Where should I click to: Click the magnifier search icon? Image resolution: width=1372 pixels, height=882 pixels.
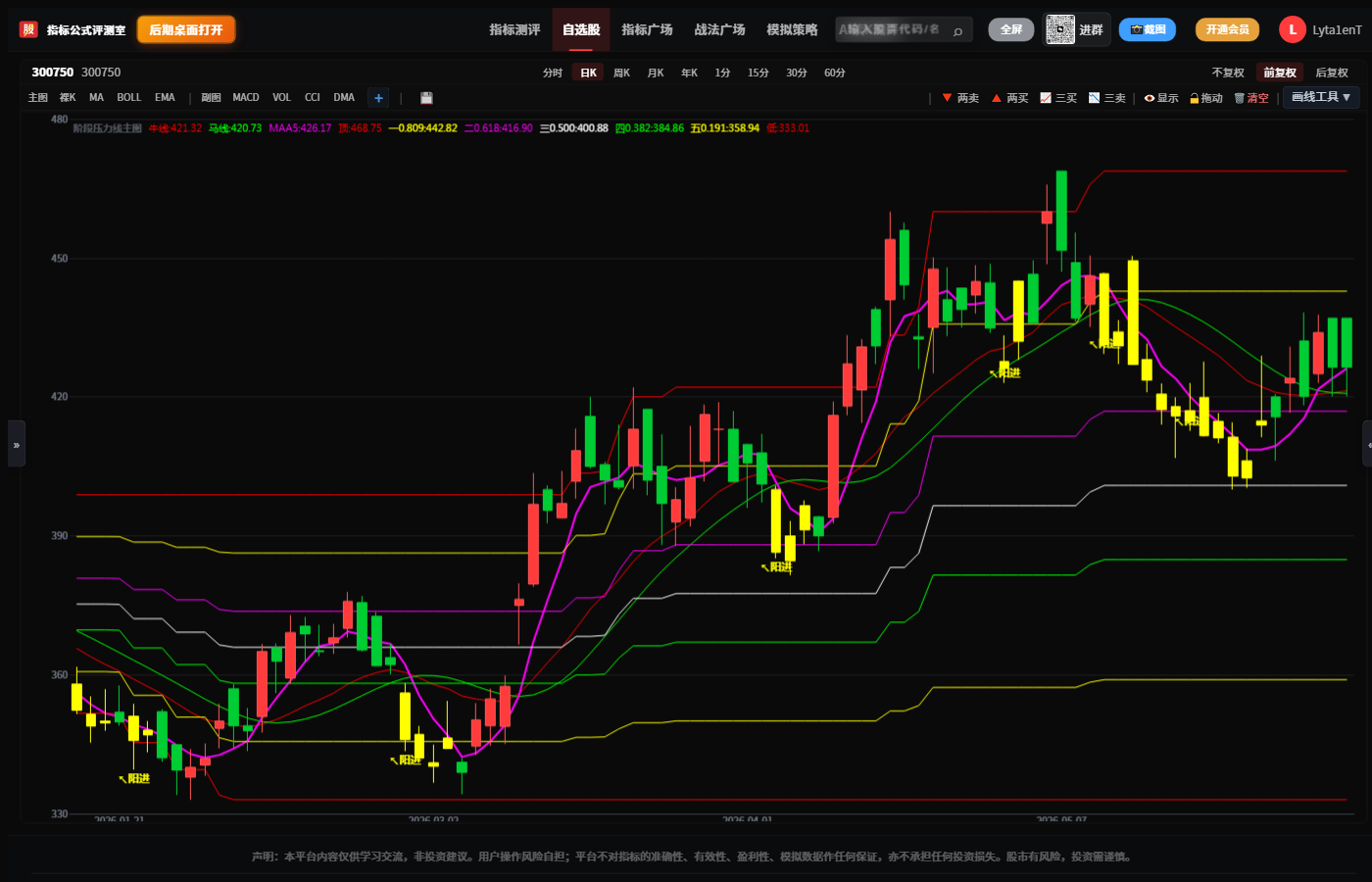(958, 30)
